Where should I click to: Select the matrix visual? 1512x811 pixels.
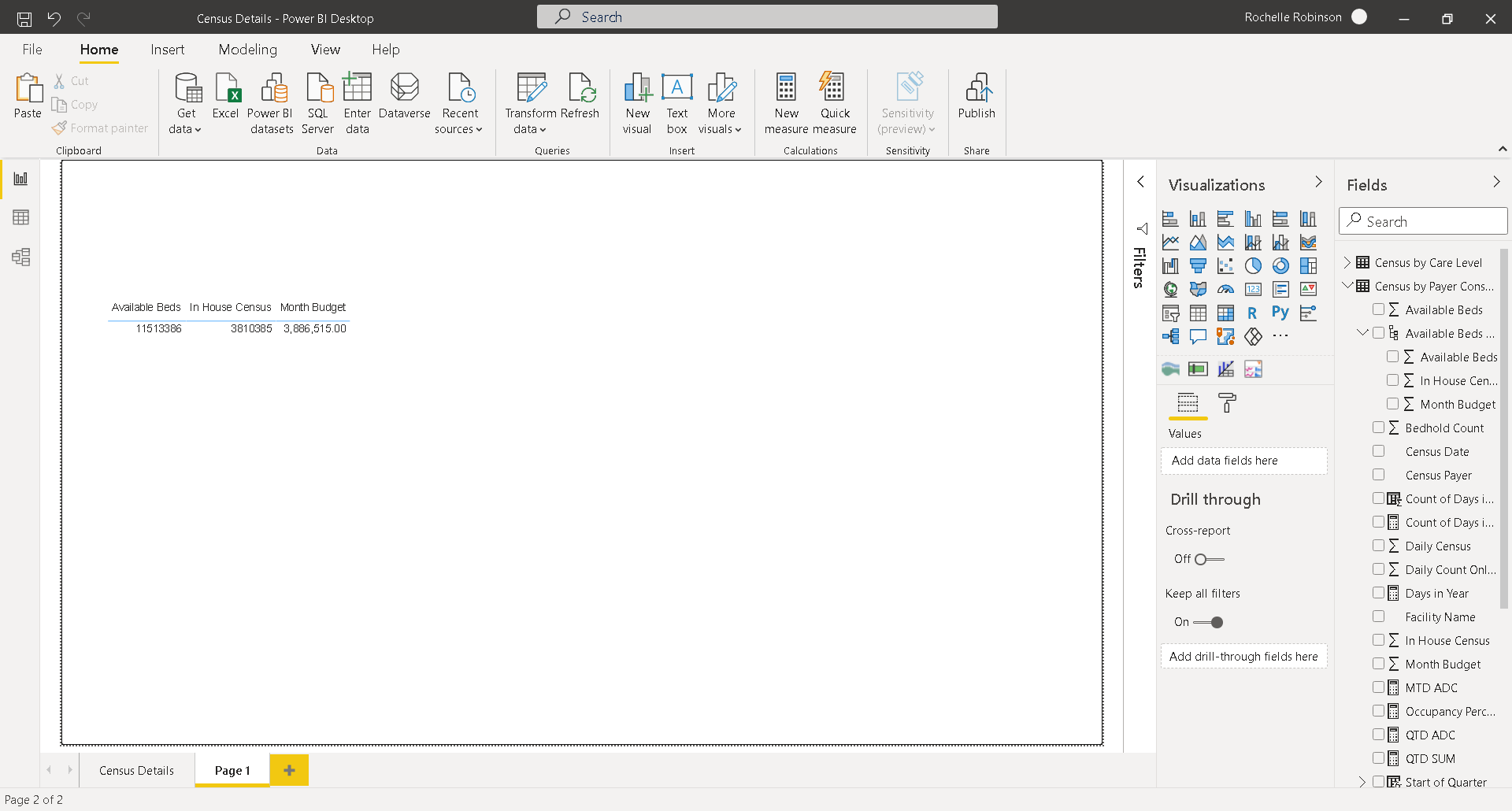(x=1225, y=313)
